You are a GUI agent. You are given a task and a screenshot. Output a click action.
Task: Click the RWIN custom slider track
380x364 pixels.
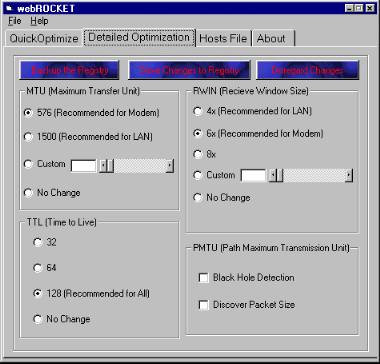(x=314, y=176)
